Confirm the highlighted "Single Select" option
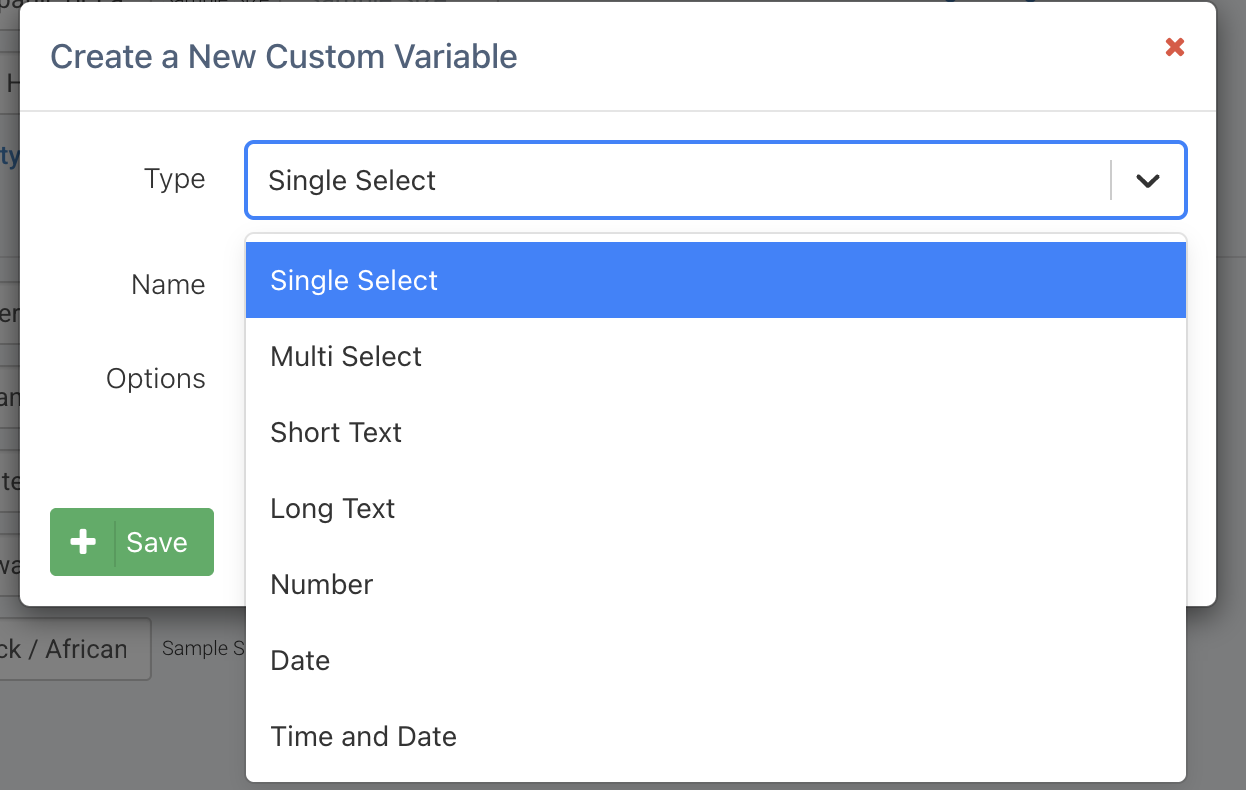The height and width of the screenshot is (790, 1246). click(354, 280)
